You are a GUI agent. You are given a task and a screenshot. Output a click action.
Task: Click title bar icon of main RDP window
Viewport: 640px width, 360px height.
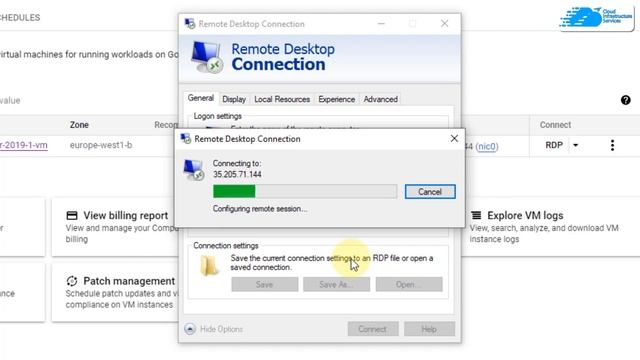[190, 24]
